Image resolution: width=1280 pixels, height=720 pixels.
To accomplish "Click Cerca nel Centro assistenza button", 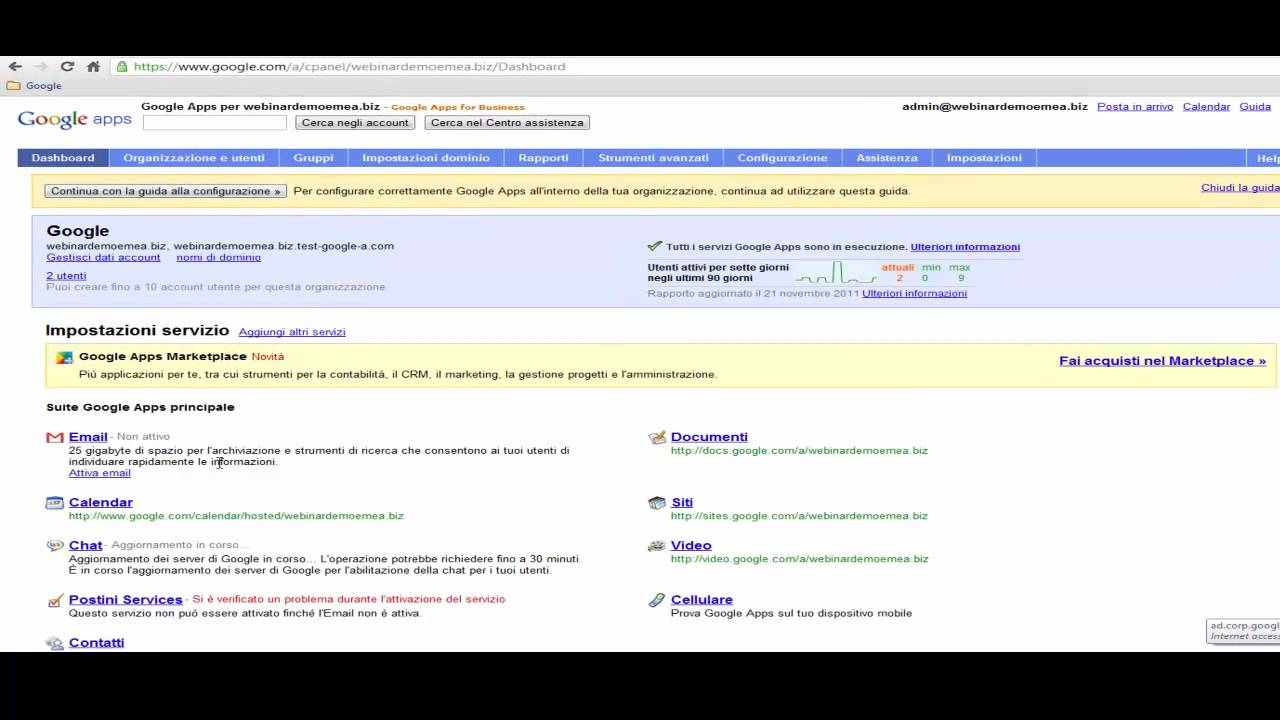I will pos(507,123).
